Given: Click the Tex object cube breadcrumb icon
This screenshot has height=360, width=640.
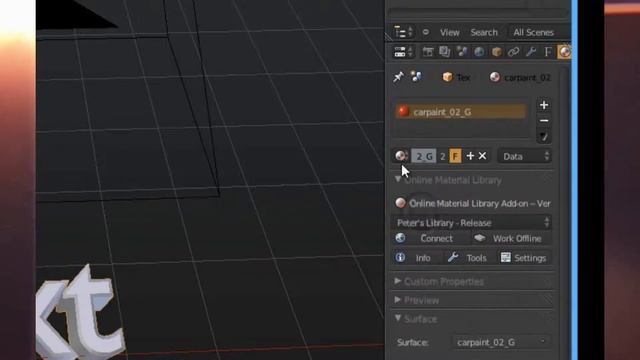Looking at the screenshot, I should pyautogui.click(x=447, y=77).
